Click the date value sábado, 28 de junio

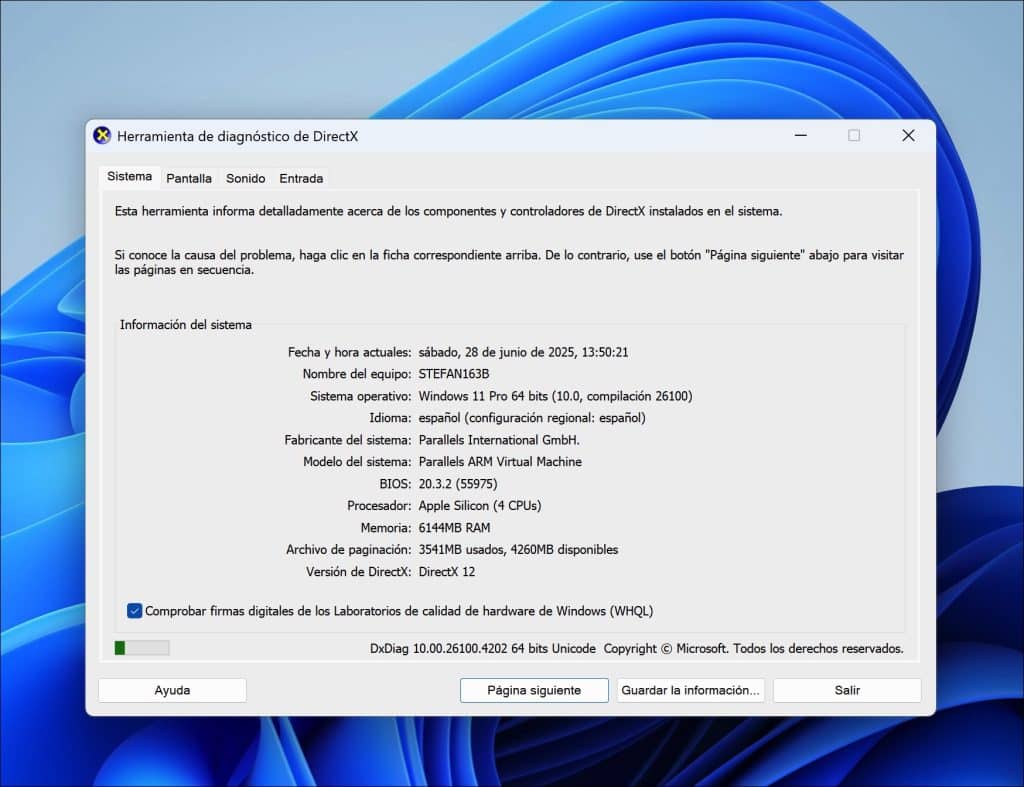click(523, 353)
